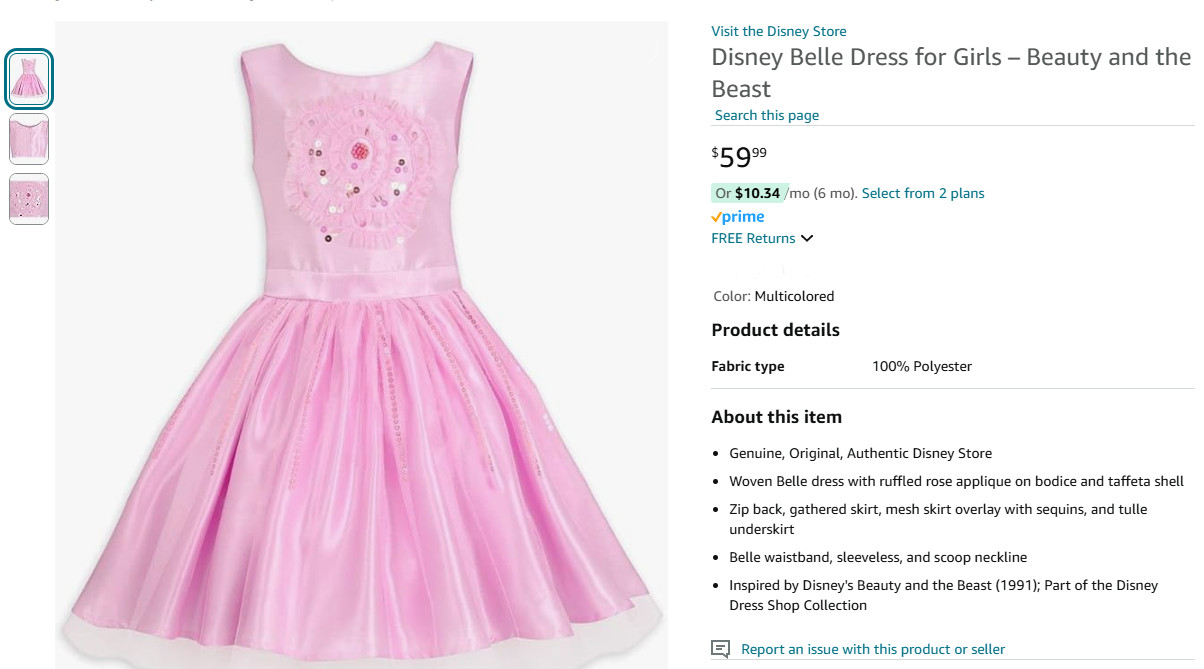
Task: Click the report-an-issue speech bubble icon
Action: [718, 649]
